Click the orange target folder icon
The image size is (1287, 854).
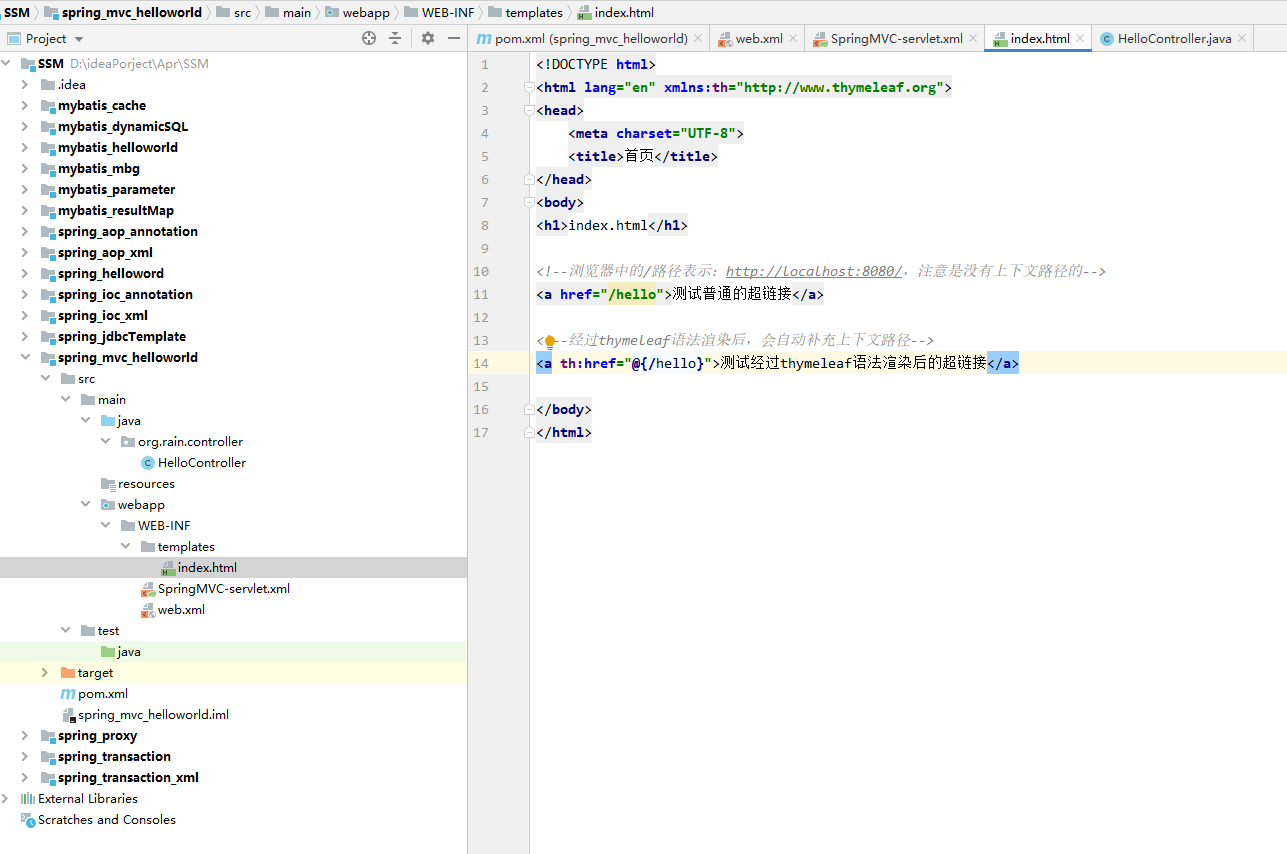[68, 673]
